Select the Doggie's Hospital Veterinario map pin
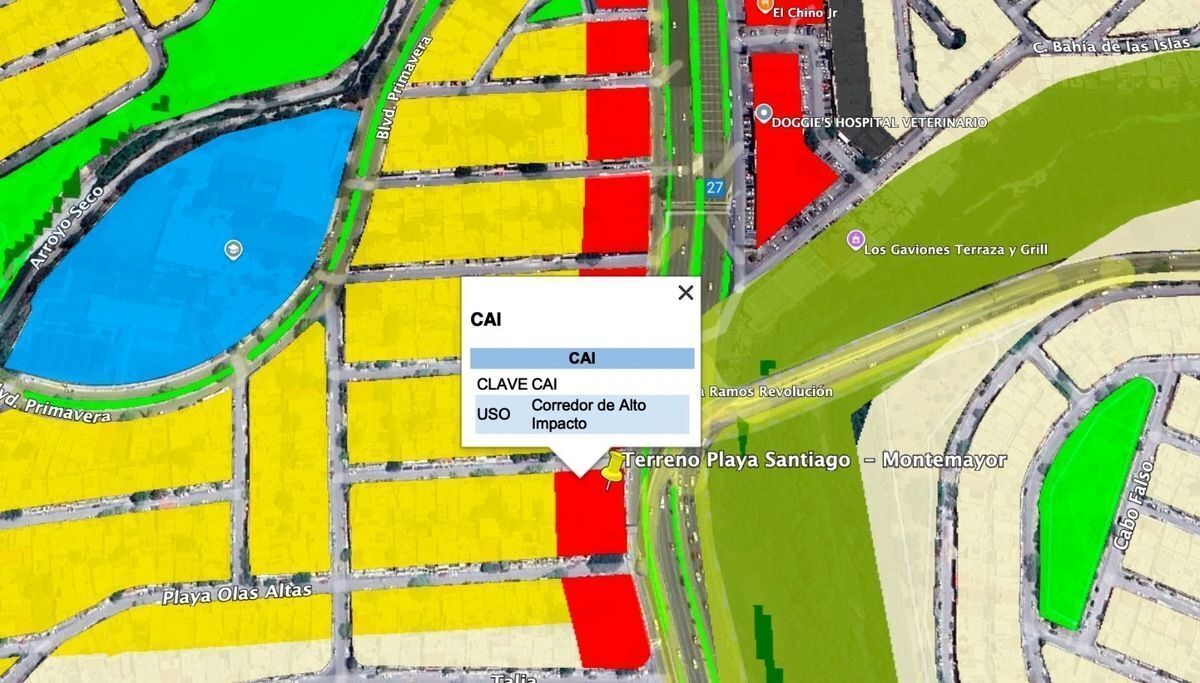 (764, 114)
